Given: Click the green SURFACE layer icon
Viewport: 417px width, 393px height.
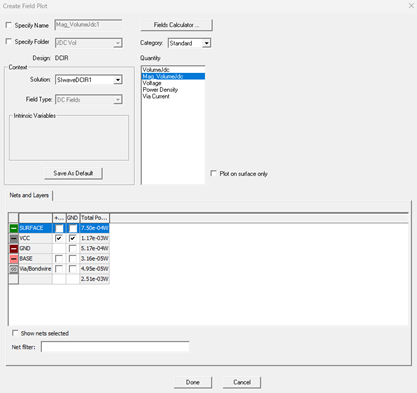Looking at the screenshot, I should point(14,228).
